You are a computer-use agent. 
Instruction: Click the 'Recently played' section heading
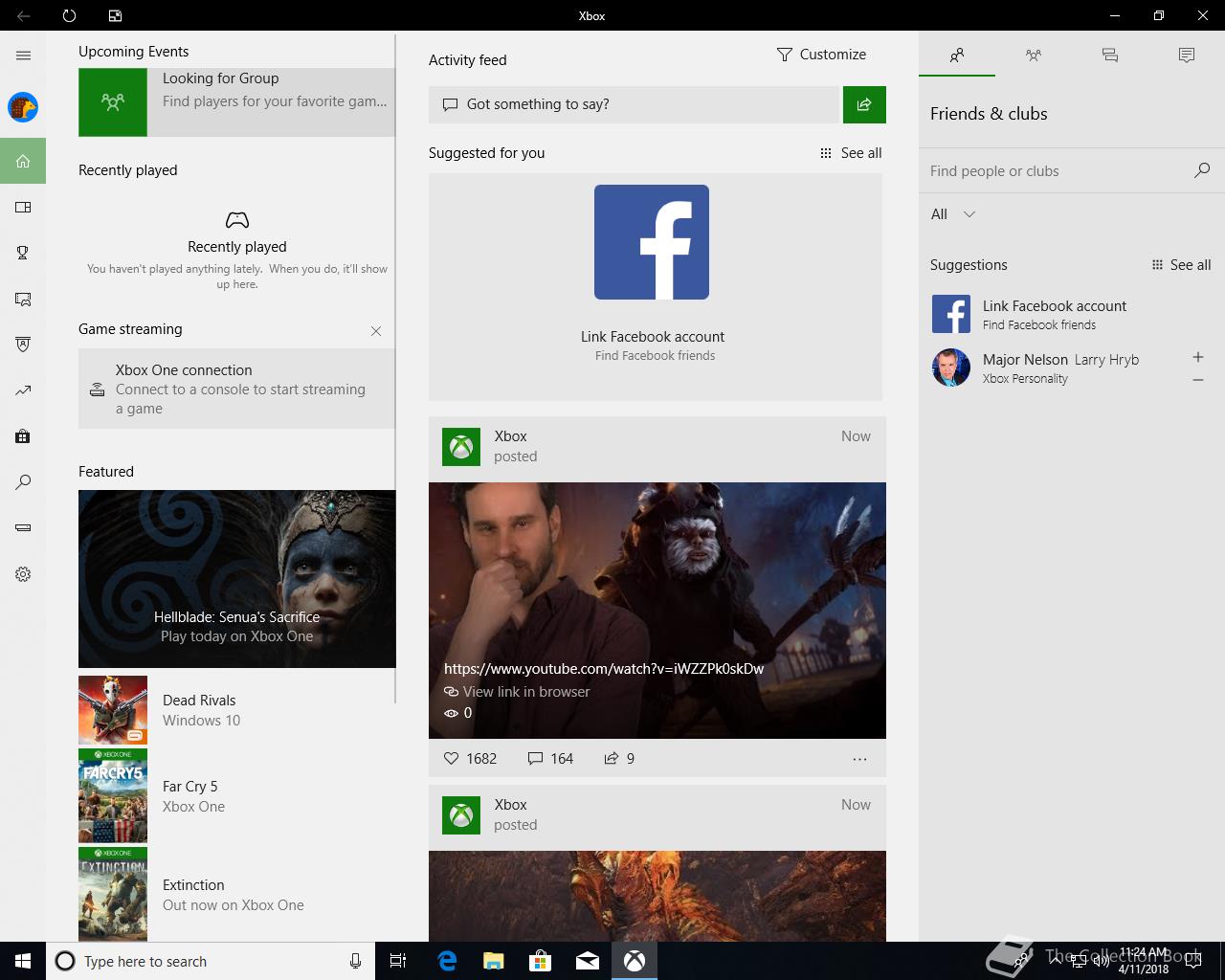128,170
